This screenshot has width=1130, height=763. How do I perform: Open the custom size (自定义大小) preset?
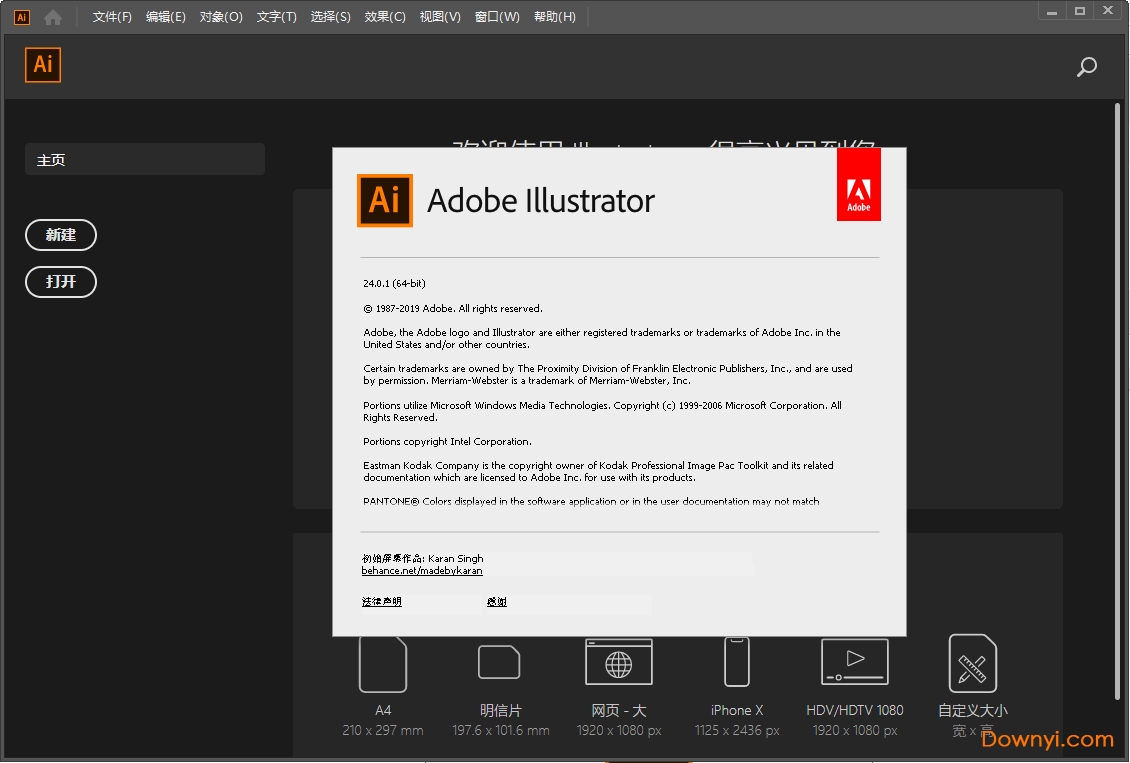972,663
